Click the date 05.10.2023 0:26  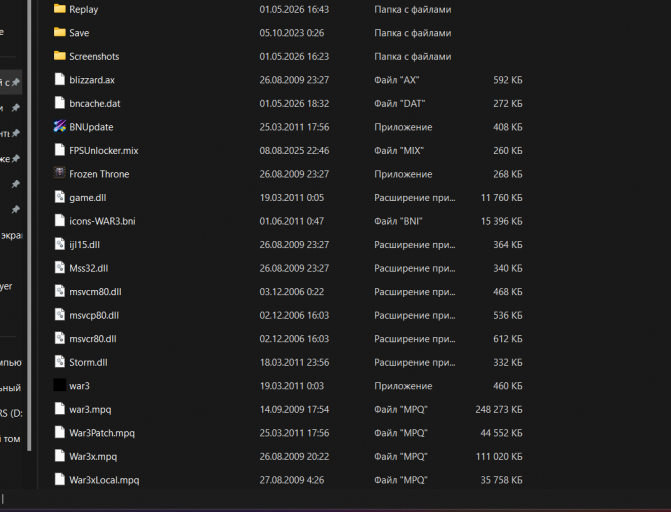(292, 33)
